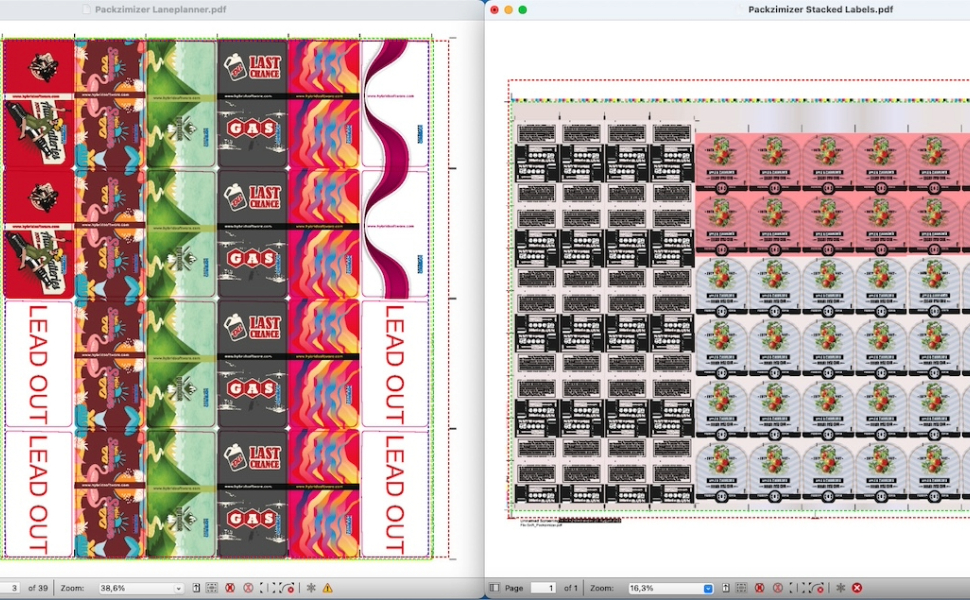Click blue zoom dropdown arrow in Stacked Labels
970x600 pixels.
(708, 588)
